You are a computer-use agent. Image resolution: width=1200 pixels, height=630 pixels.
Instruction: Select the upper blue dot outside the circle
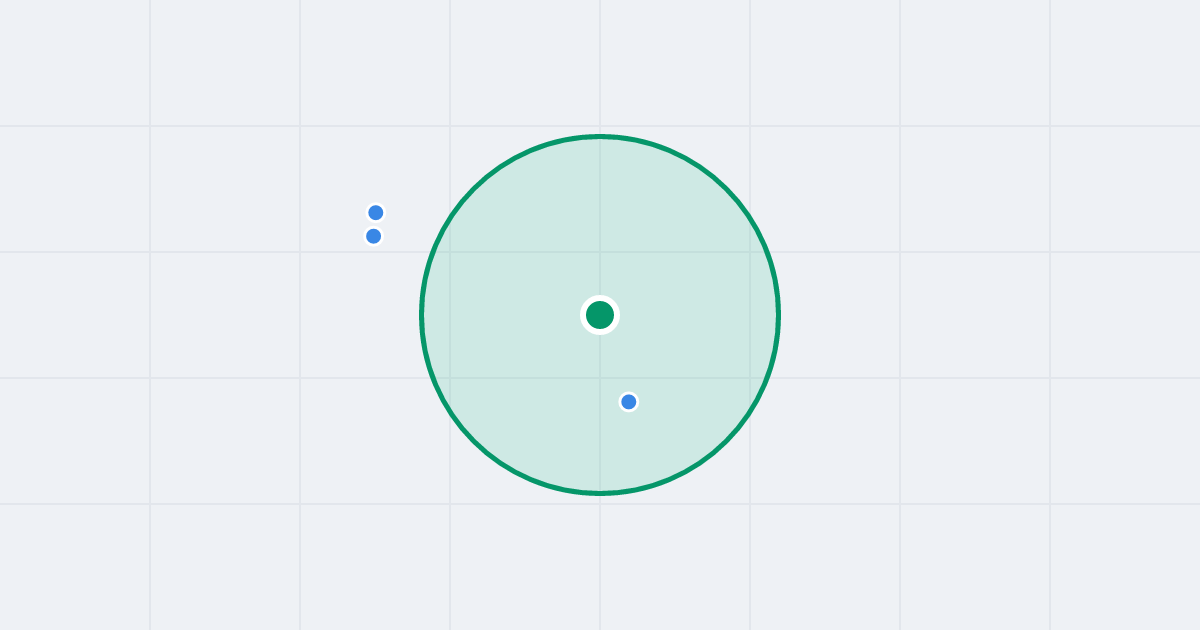(376, 213)
